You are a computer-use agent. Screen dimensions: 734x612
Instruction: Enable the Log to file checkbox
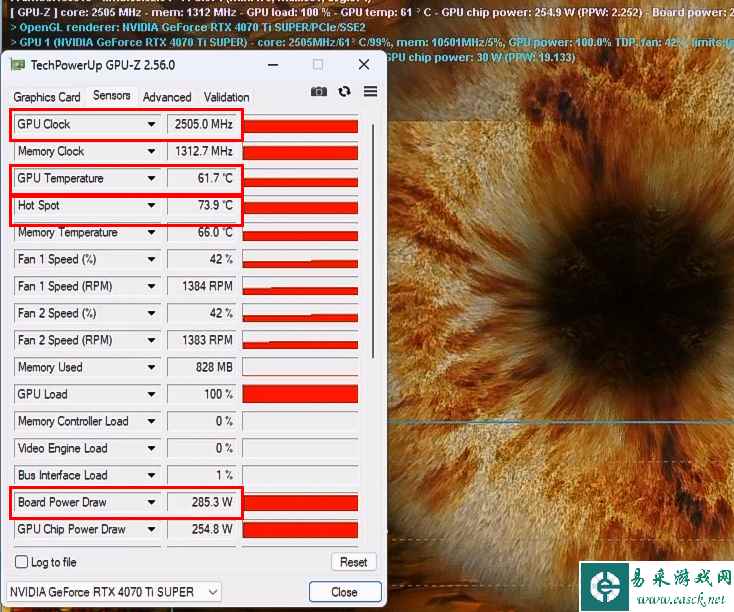point(22,562)
